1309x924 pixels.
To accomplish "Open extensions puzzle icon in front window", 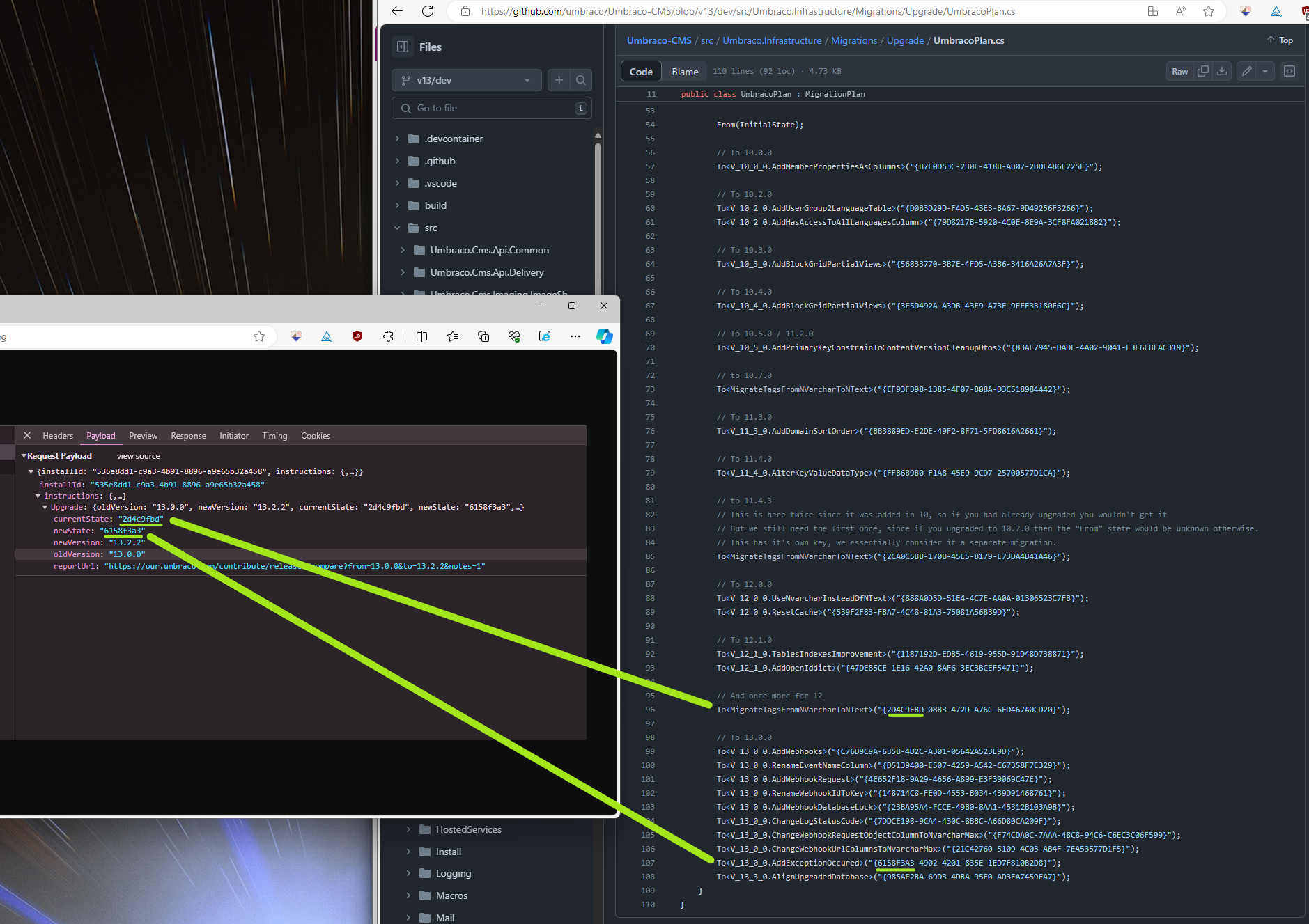I will tap(388, 336).
